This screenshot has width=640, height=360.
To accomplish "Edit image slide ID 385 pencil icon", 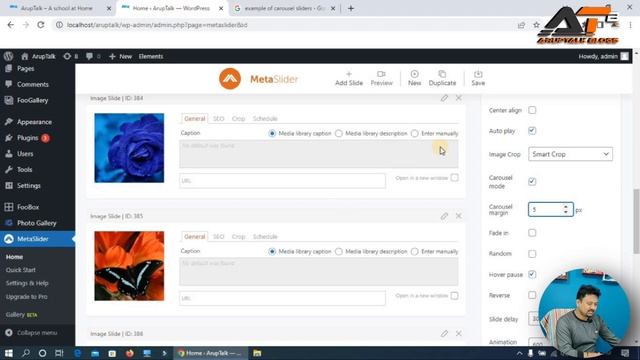I will (444, 216).
